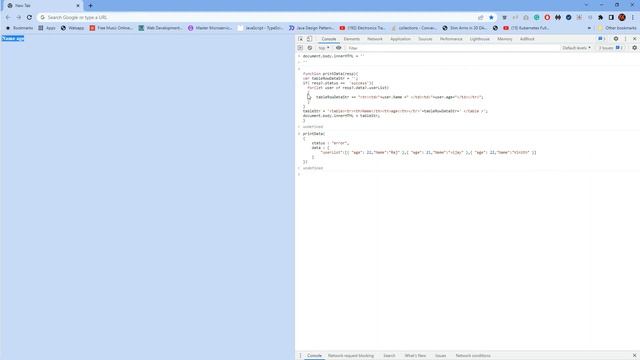Open the Network conditions drawer tab
640x360 pixels.
click(x=473, y=356)
